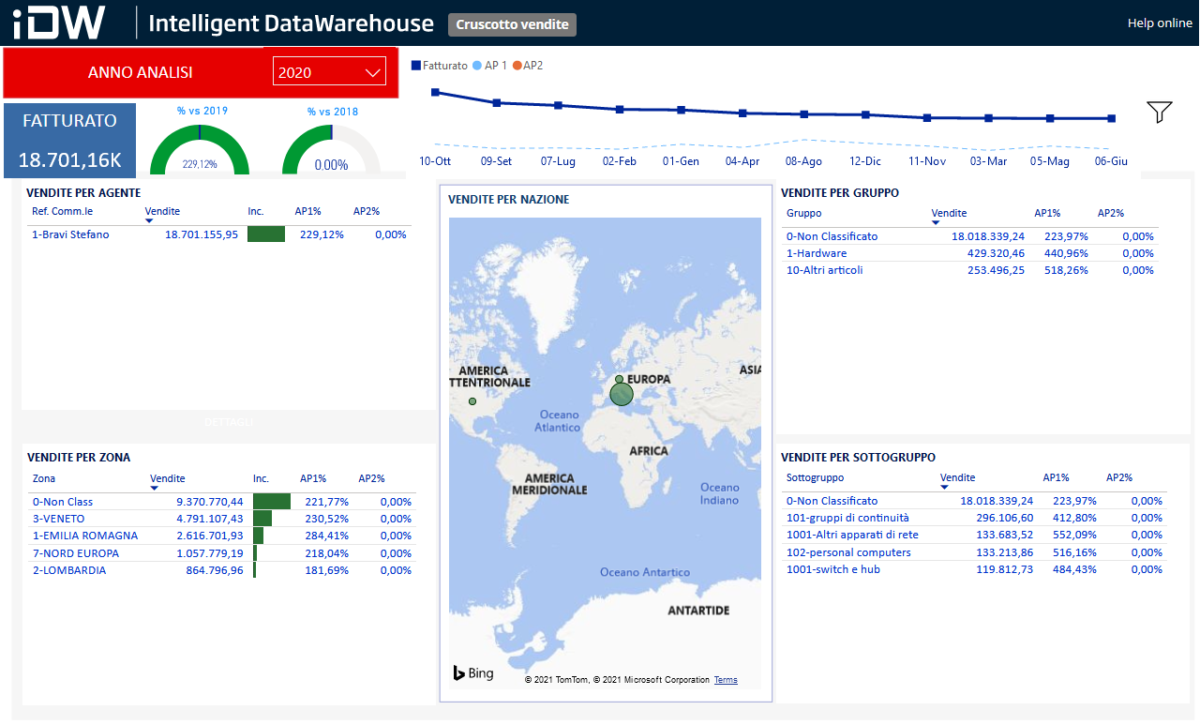
Task: Sort Vendite per Agente by Vendite column
Action: click(163, 211)
